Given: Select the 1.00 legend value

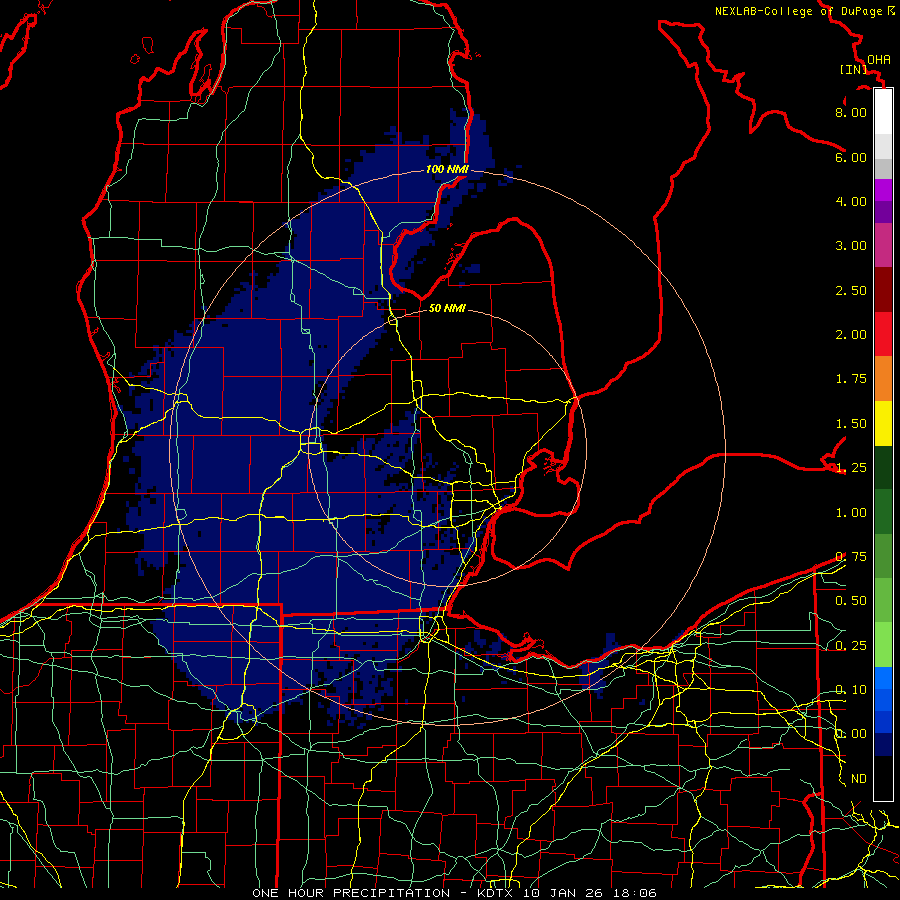Looking at the screenshot, I should [x=851, y=513].
